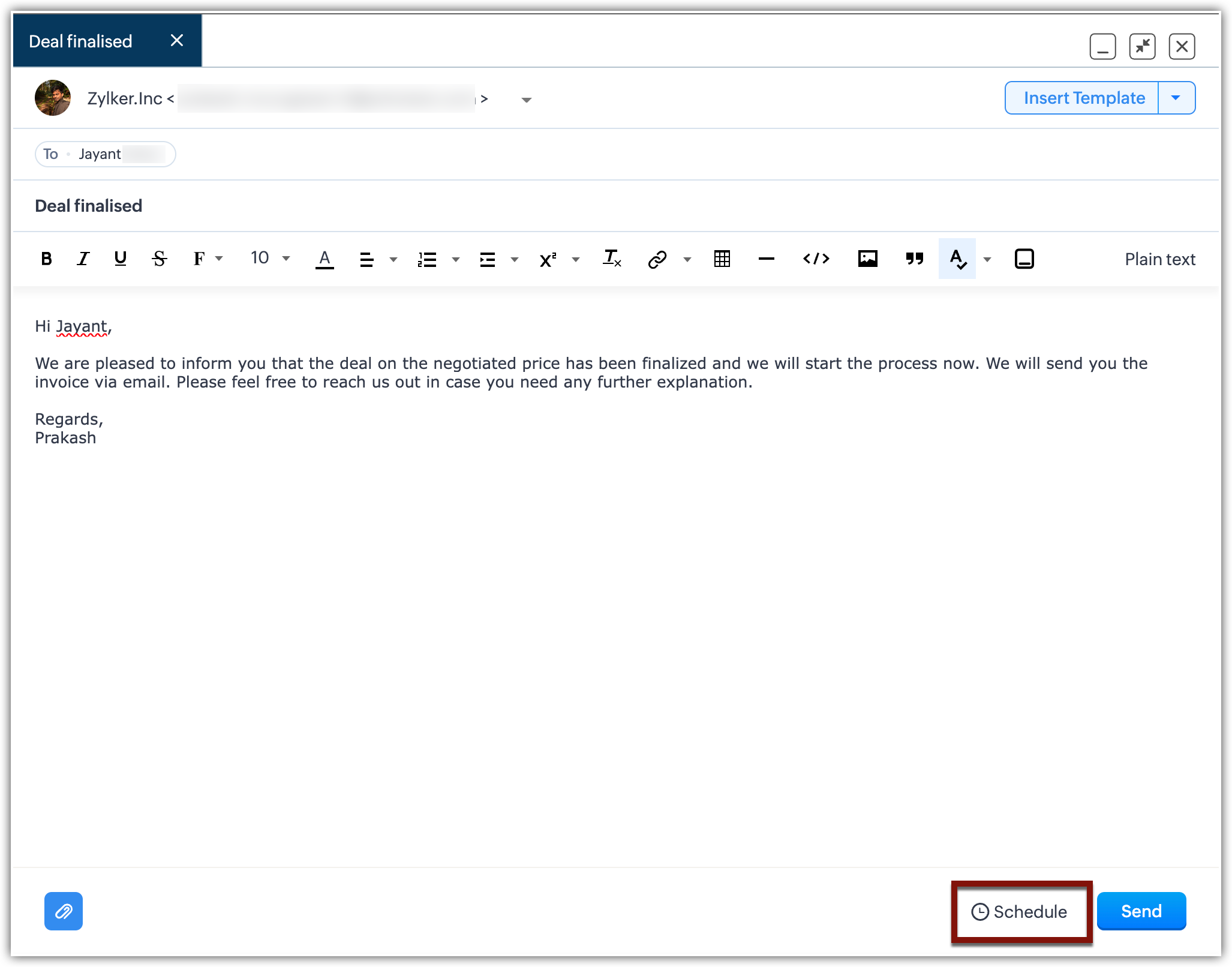Open the HTML code insert tool
This screenshot has width=1232, height=967.
[x=816, y=259]
